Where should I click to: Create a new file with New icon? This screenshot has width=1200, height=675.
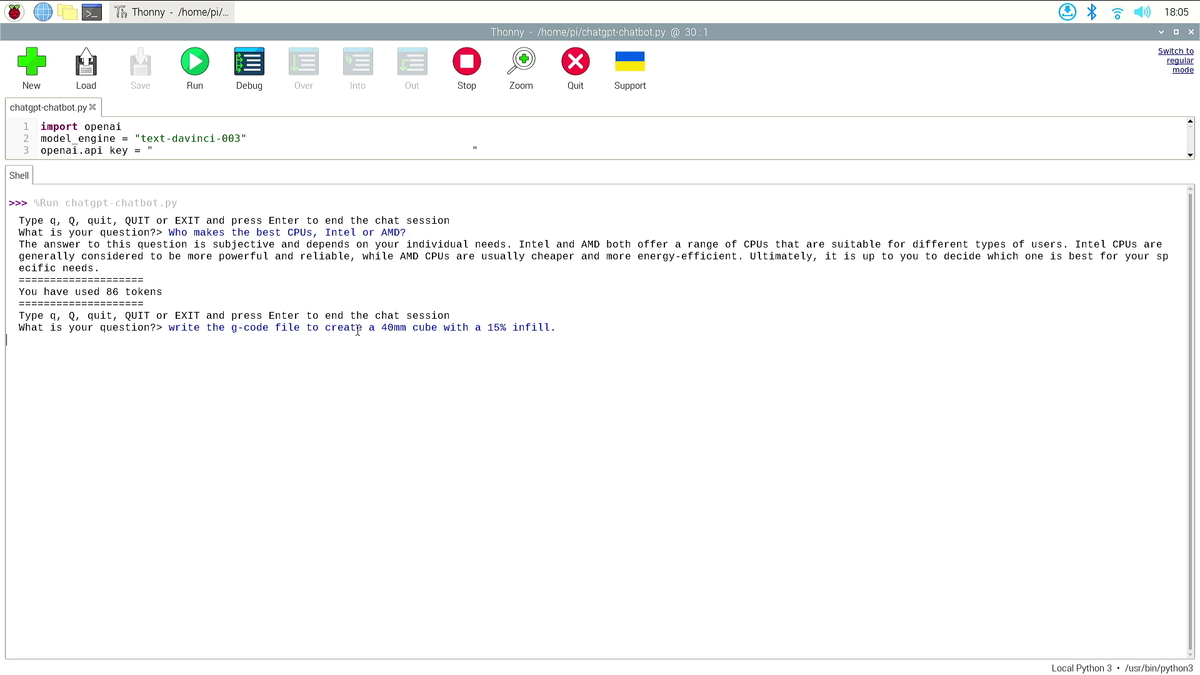(x=32, y=69)
